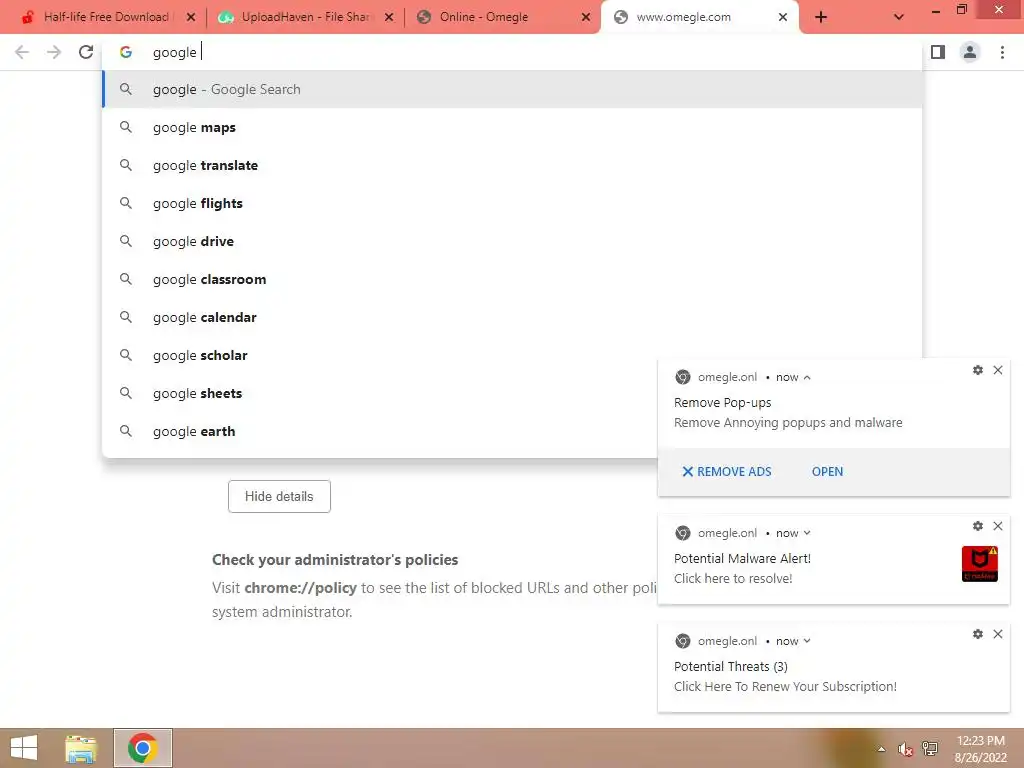This screenshot has width=1024, height=768.
Task: Click Chrome icon on Remove Pop-ups notification
Action: click(682, 377)
